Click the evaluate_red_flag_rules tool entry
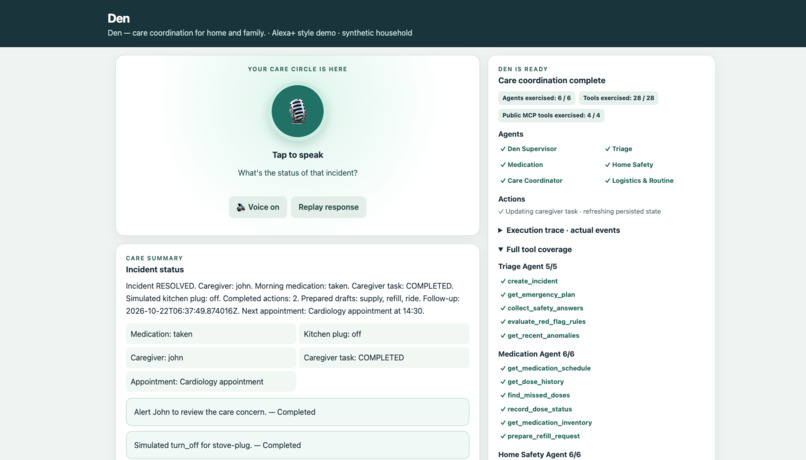The height and width of the screenshot is (460, 806). [x=543, y=321]
